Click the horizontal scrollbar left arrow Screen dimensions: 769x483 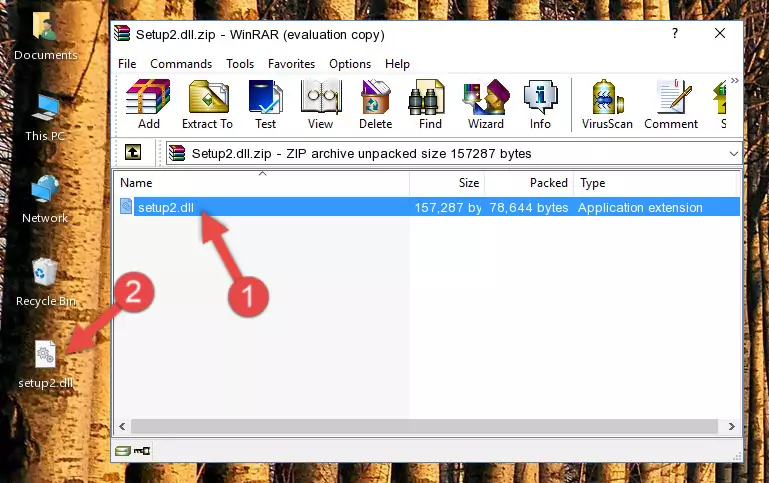click(122, 427)
